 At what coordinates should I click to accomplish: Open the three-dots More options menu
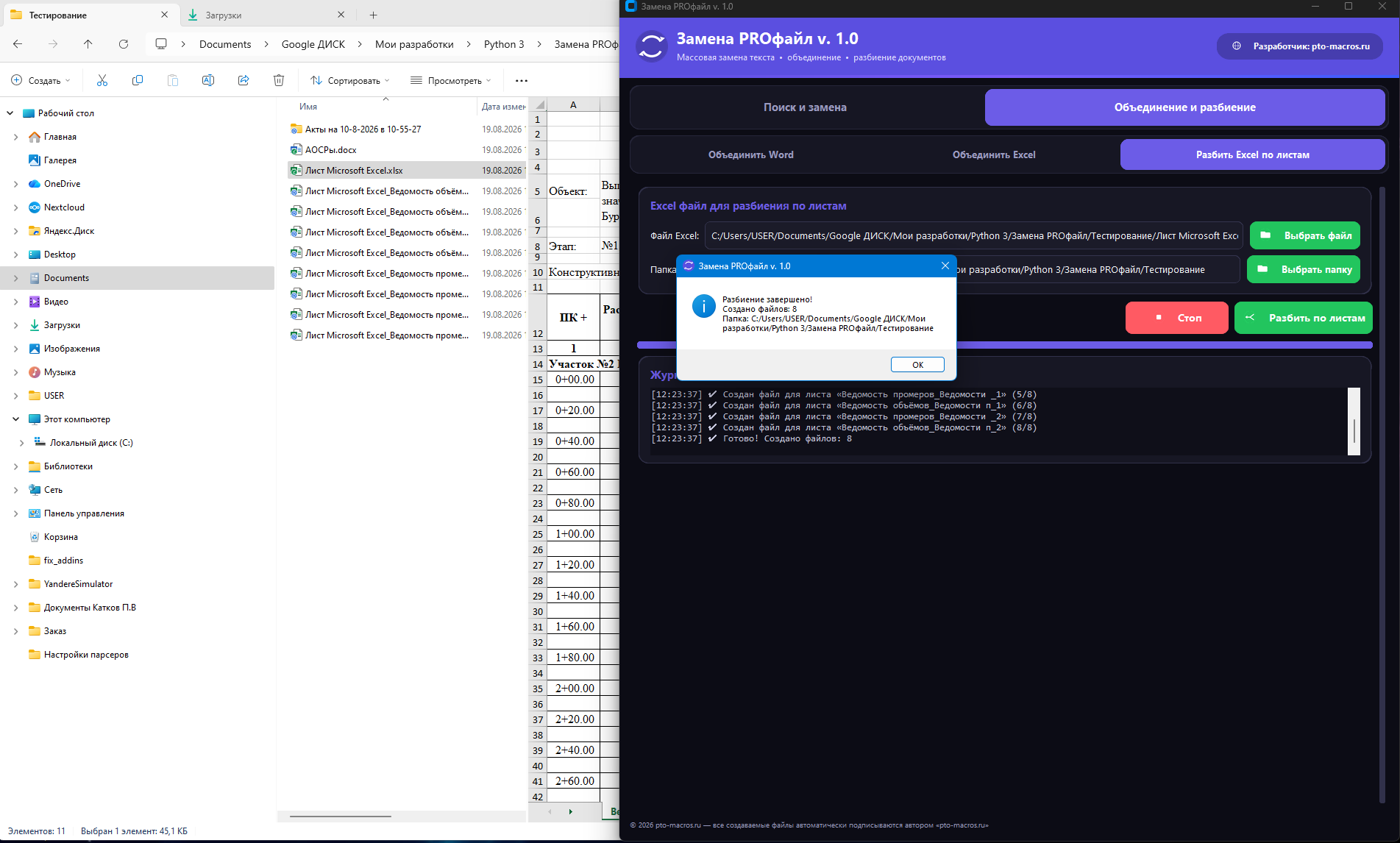tap(522, 81)
